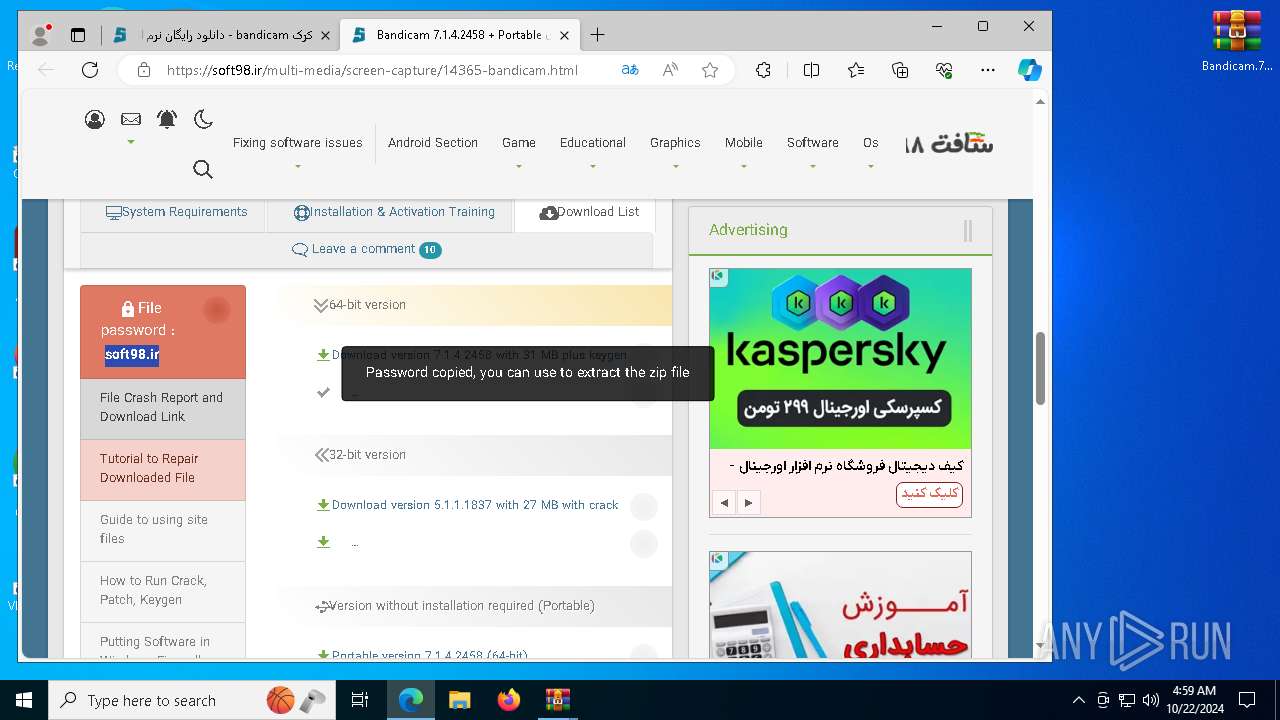1280x720 pixels.
Task: Open the site search magnifier
Action: pos(203,169)
